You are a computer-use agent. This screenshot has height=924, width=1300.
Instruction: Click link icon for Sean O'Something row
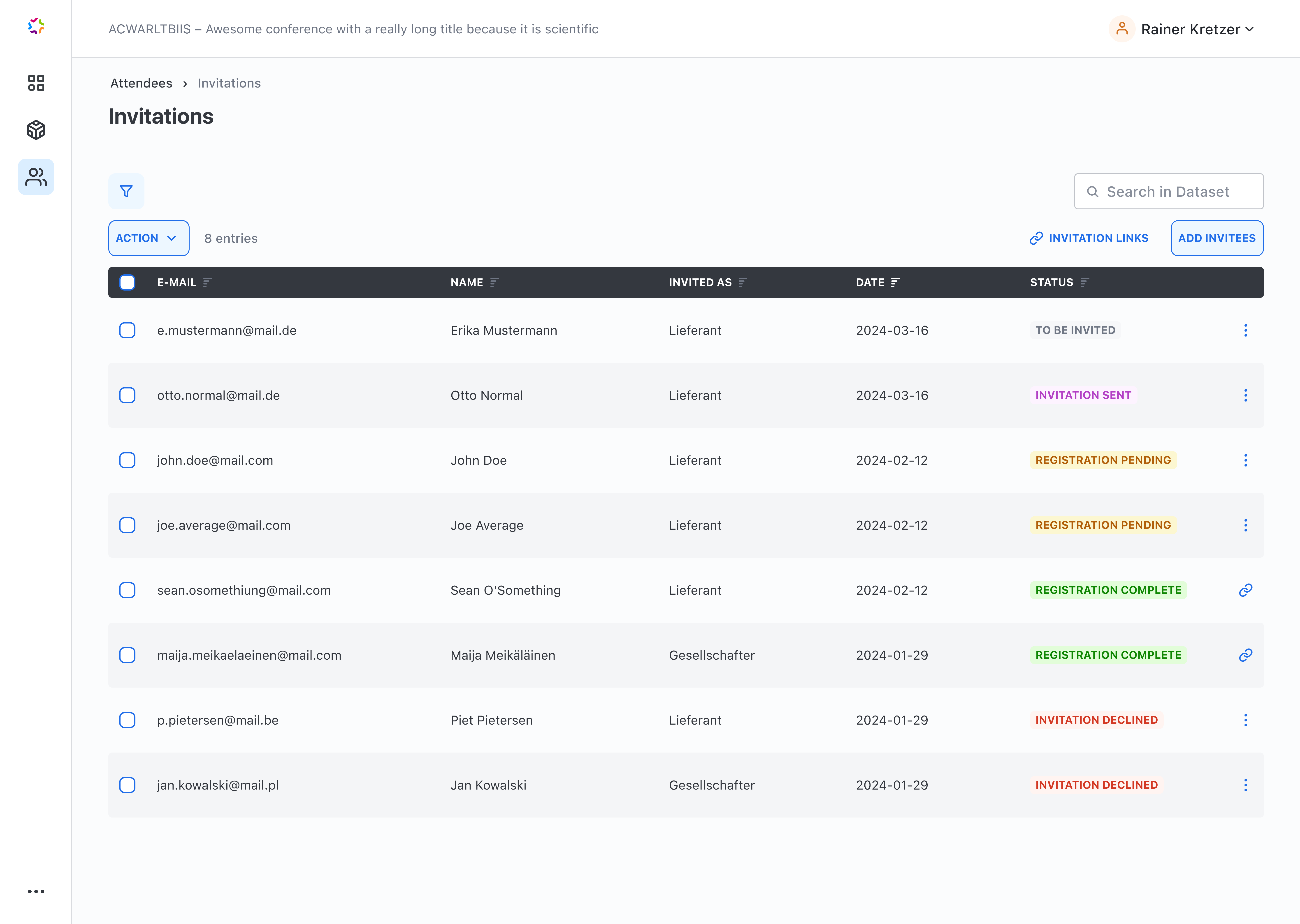(1245, 590)
